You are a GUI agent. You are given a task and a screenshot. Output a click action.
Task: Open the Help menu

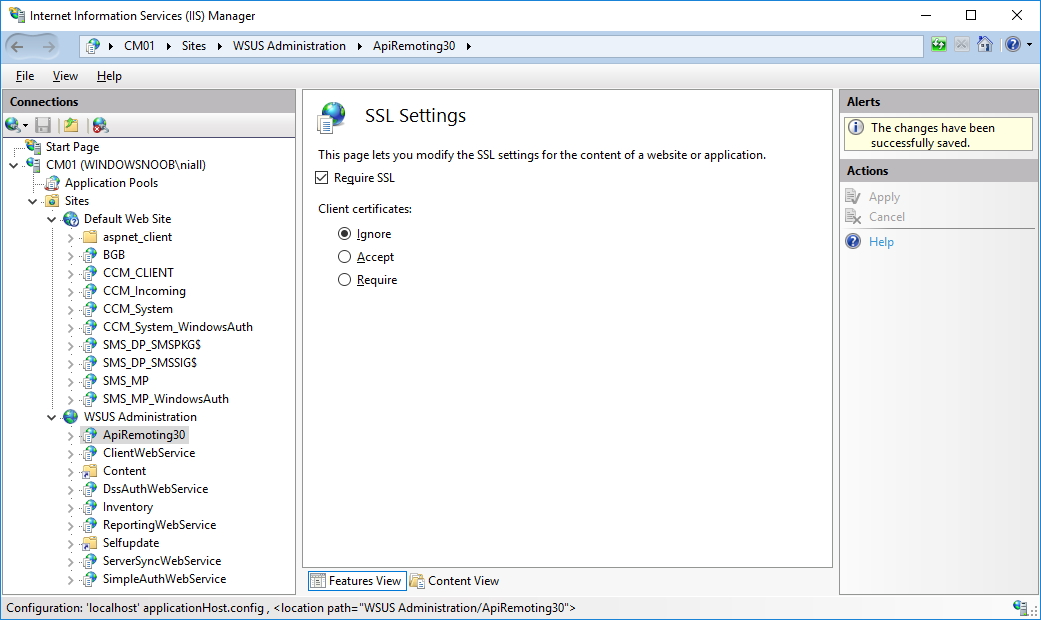[x=109, y=76]
